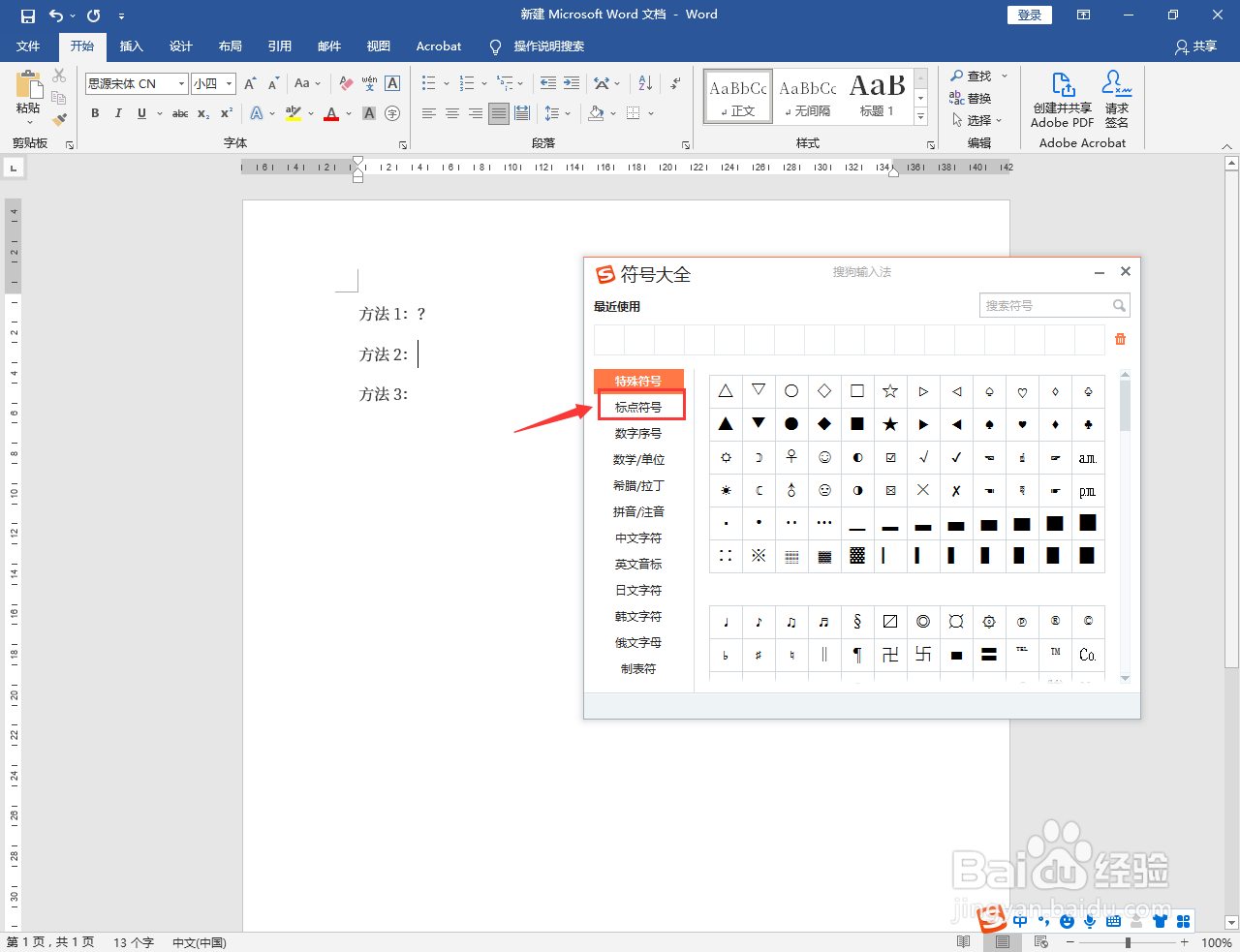The image size is (1240, 952).
Task: Open 选择 Select dropdown
Action: [977, 120]
